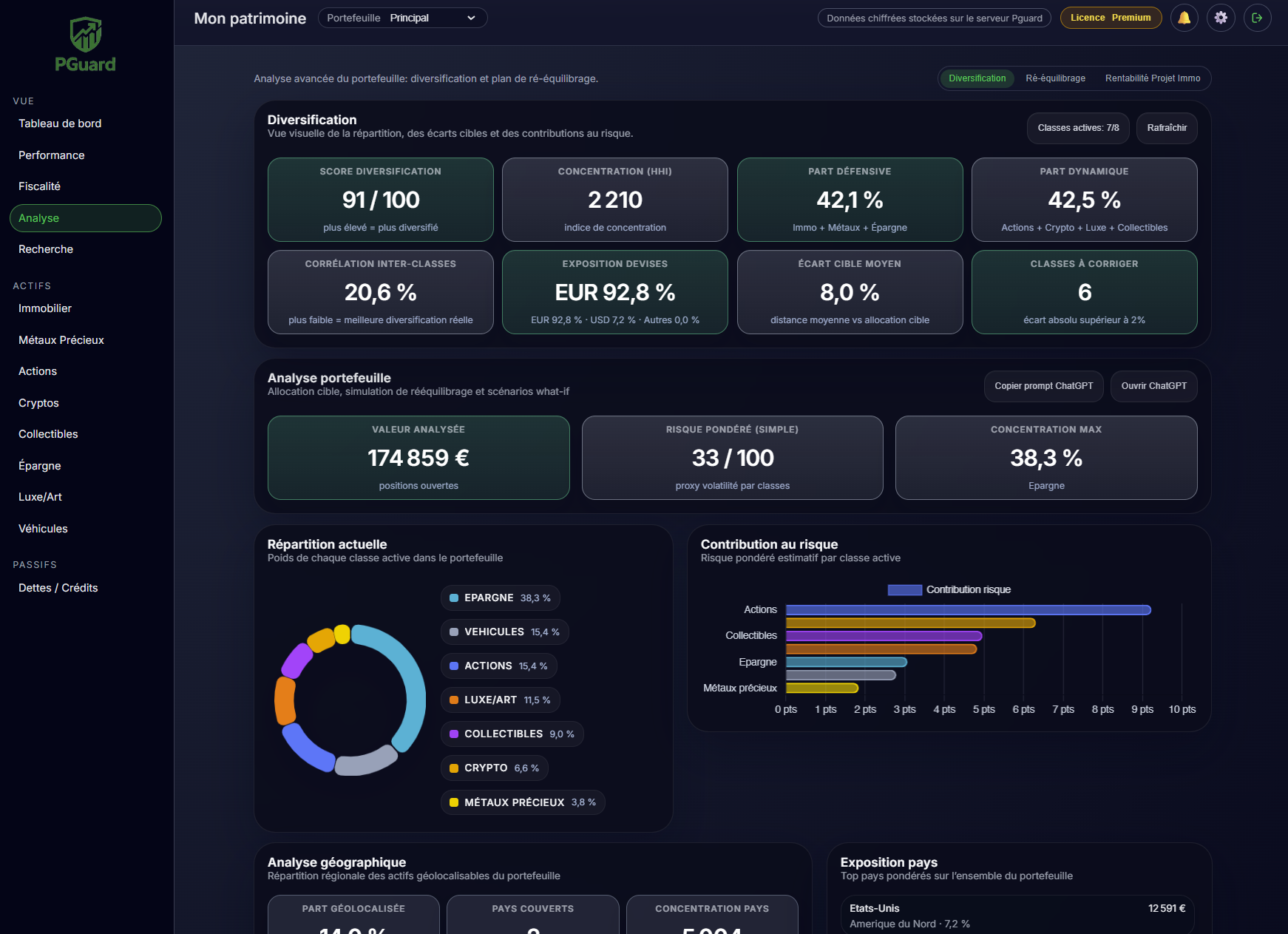1288x934 pixels.
Task: Open the Immobilier section in the sidebar
Action: pyautogui.click(x=44, y=308)
